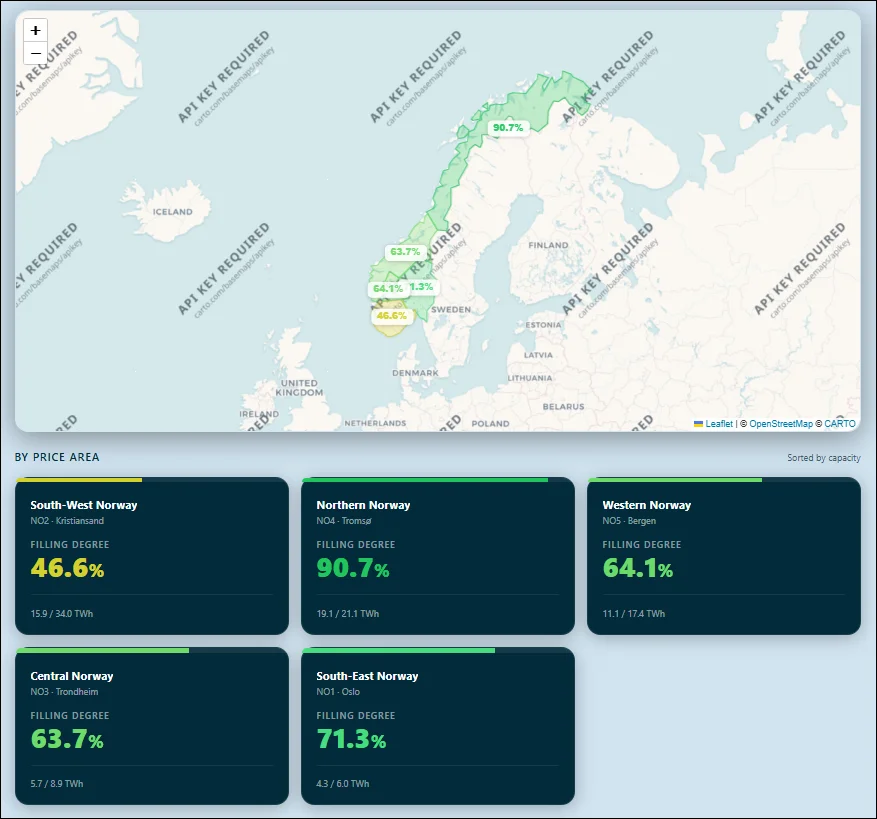Click the 19.1 / 21.1 TWh text
This screenshot has width=877, height=819.
[x=347, y=614]
